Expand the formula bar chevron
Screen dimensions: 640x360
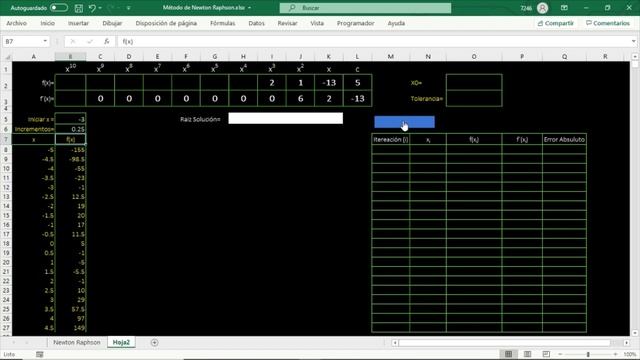click(633, 41)
